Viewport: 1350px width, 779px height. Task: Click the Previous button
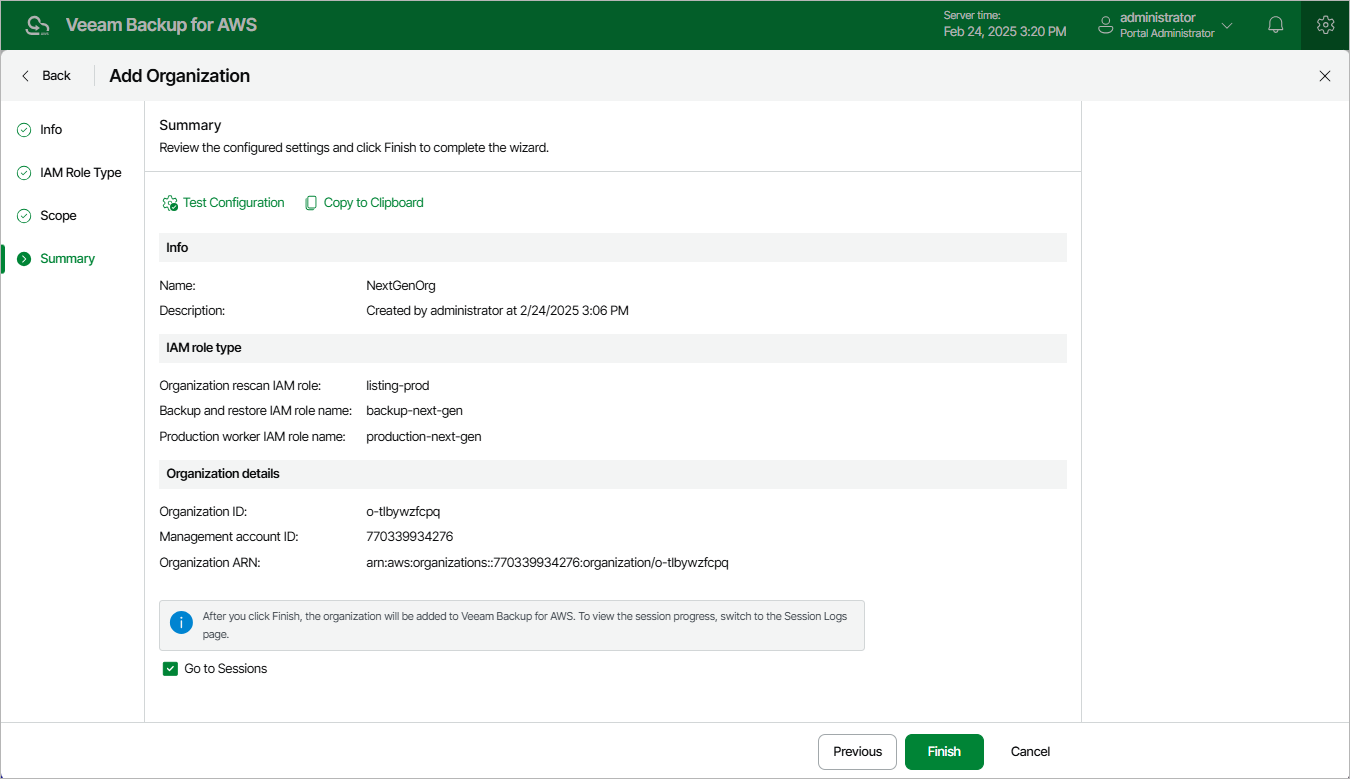(857, 752)
